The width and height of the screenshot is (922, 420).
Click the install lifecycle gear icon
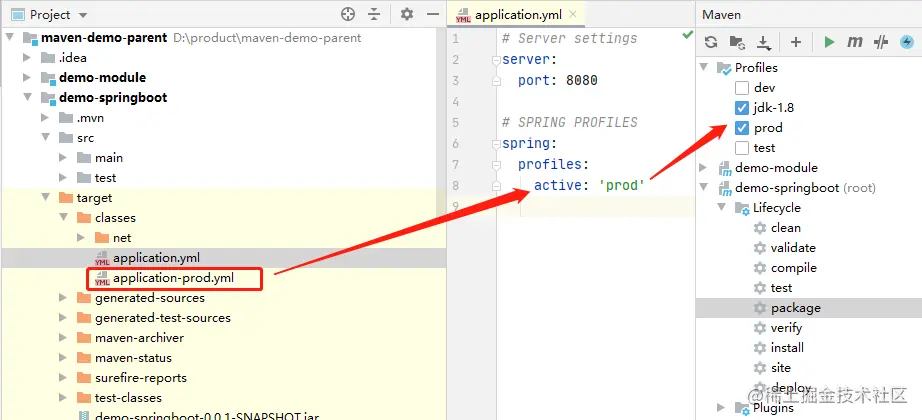point(760,348)
